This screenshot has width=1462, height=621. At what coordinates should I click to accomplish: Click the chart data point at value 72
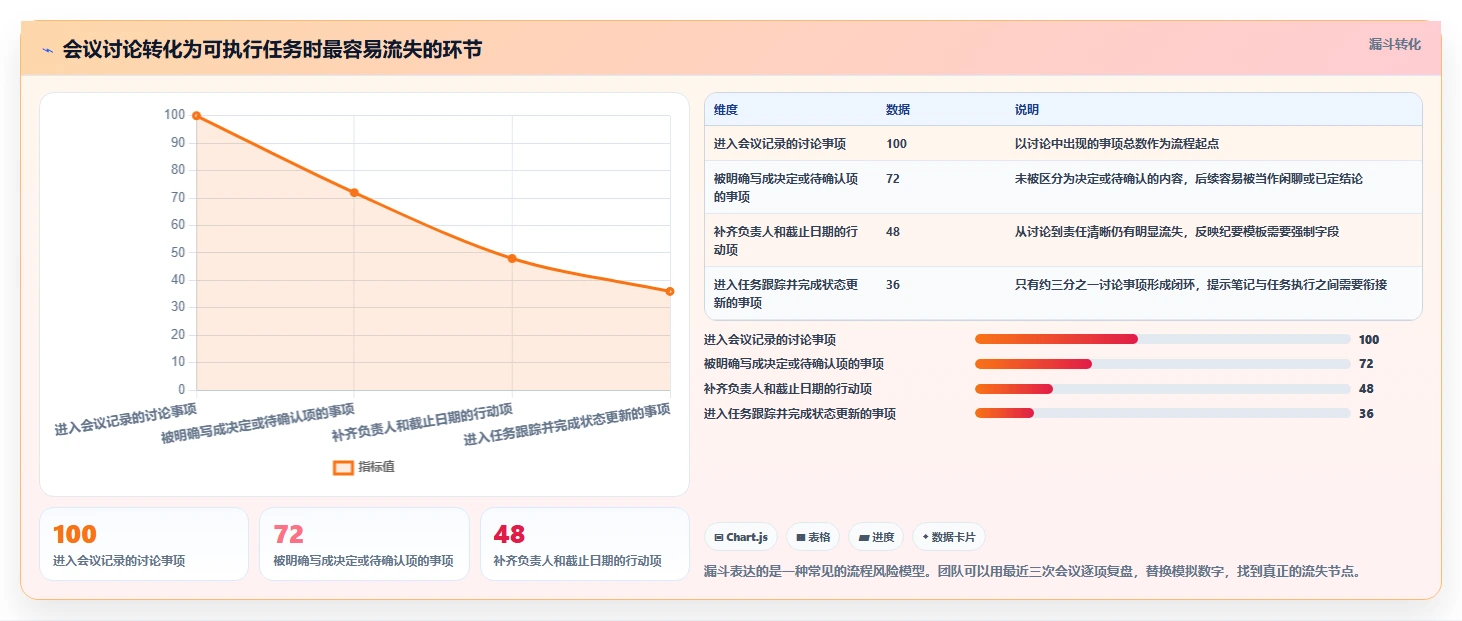[x=354, y=192]
